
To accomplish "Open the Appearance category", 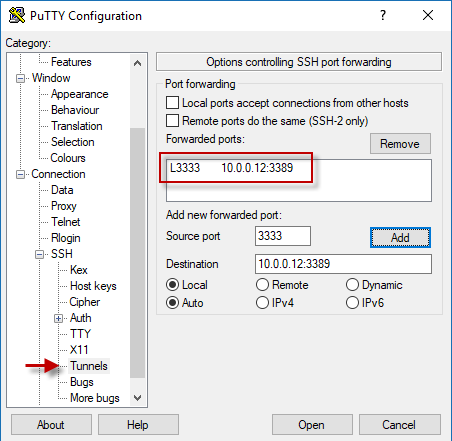I will (x=79, y=94).
